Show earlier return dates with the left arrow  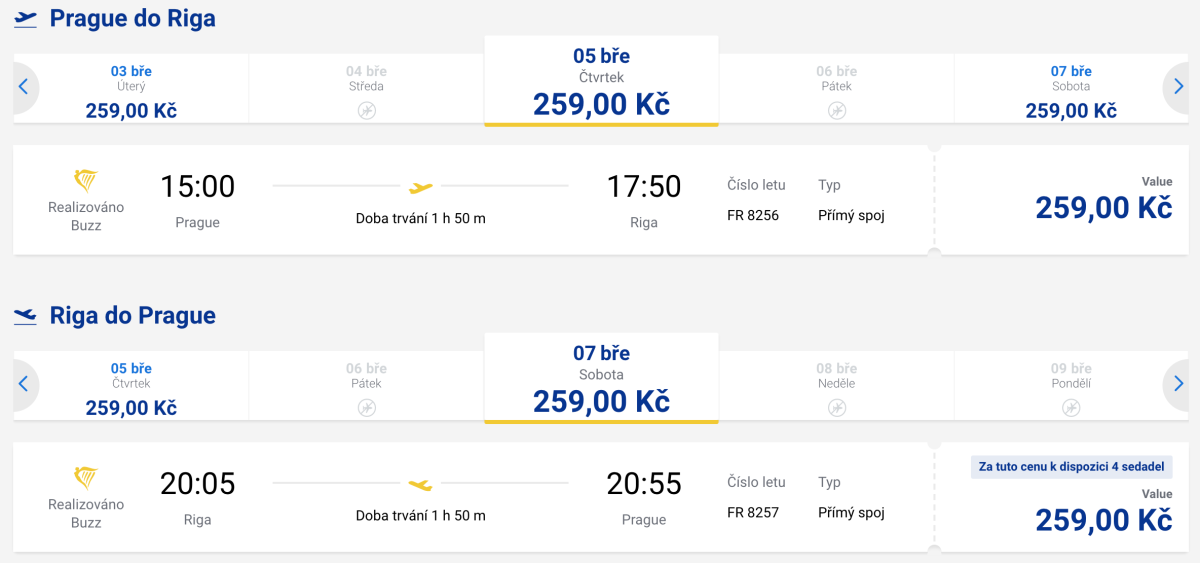pyautogui.click(x=23, y=384)
